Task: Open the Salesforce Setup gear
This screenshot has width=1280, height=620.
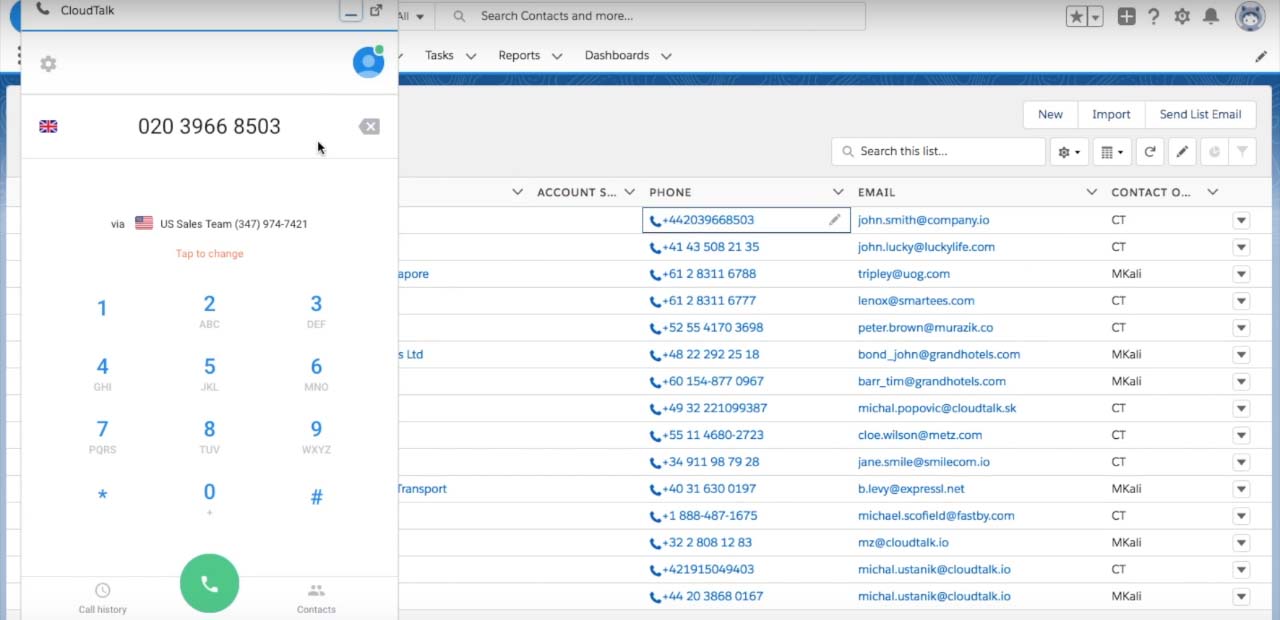Action: click(x=1181, y=16)
